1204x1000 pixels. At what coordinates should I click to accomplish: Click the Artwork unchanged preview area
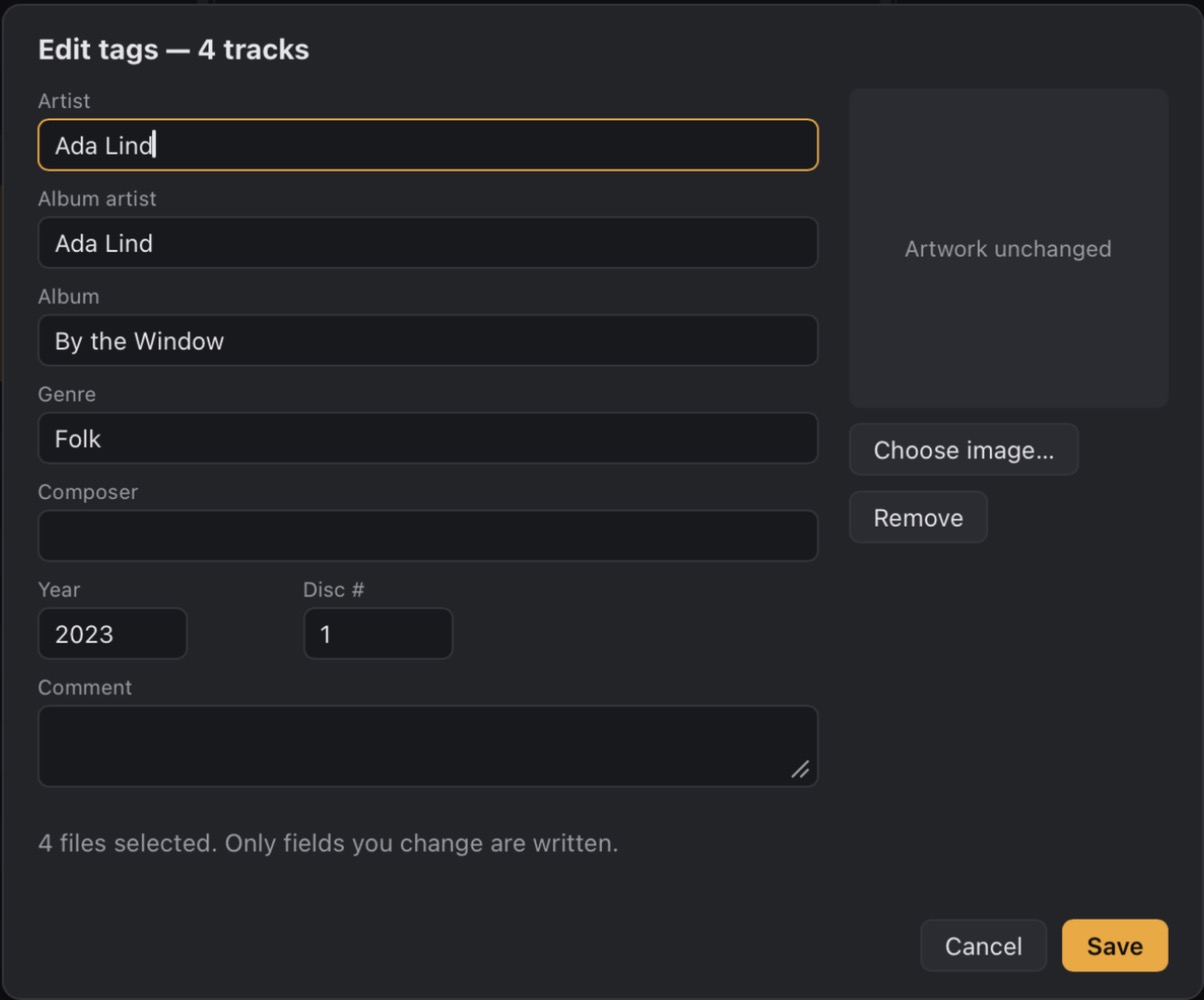(1009, 248)
